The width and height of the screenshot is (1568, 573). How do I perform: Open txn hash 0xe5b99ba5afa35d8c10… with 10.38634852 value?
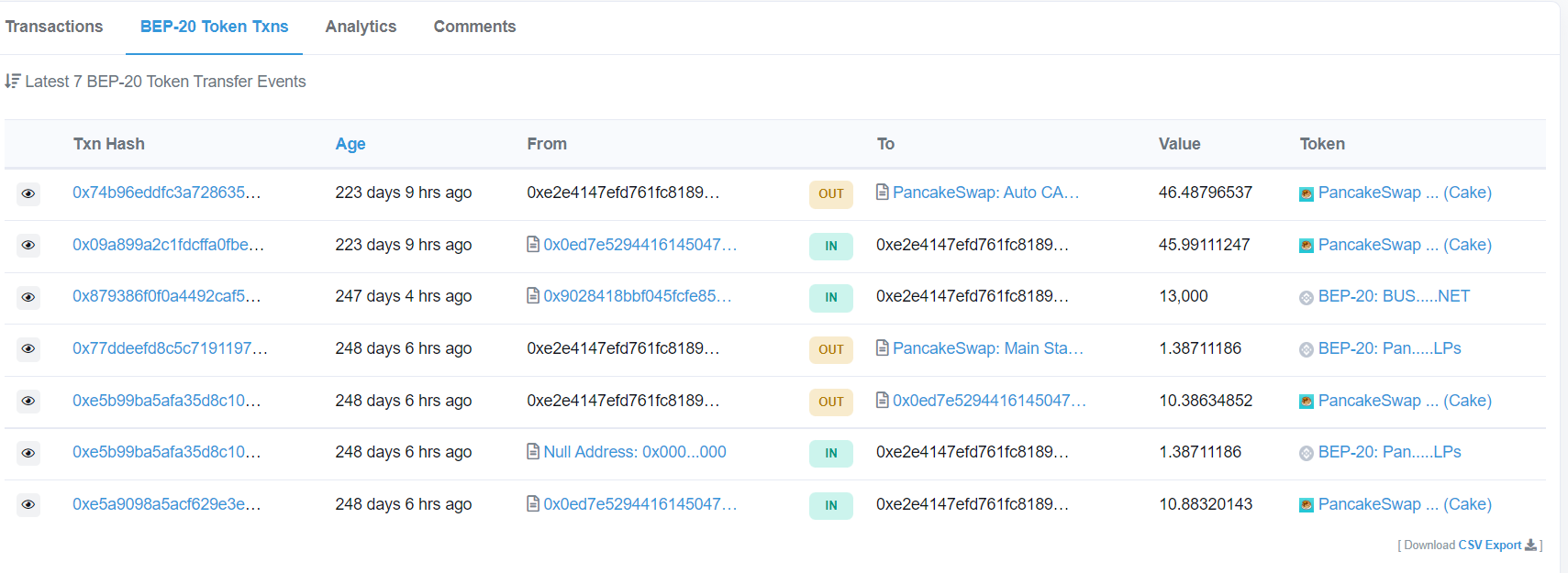point(167,401)
